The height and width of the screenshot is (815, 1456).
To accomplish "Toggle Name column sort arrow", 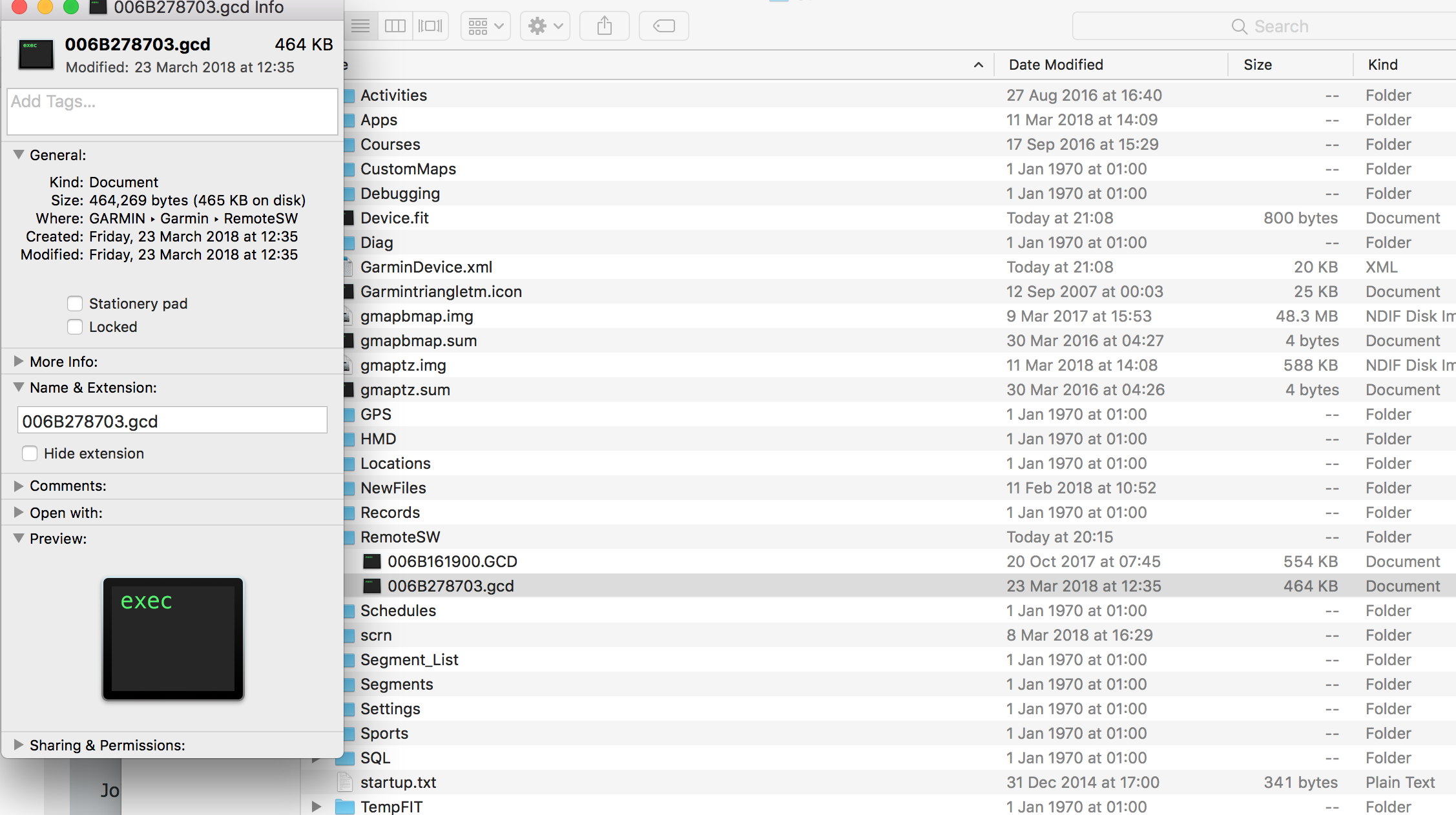I will pyautogui.click(x=979, y=65).
